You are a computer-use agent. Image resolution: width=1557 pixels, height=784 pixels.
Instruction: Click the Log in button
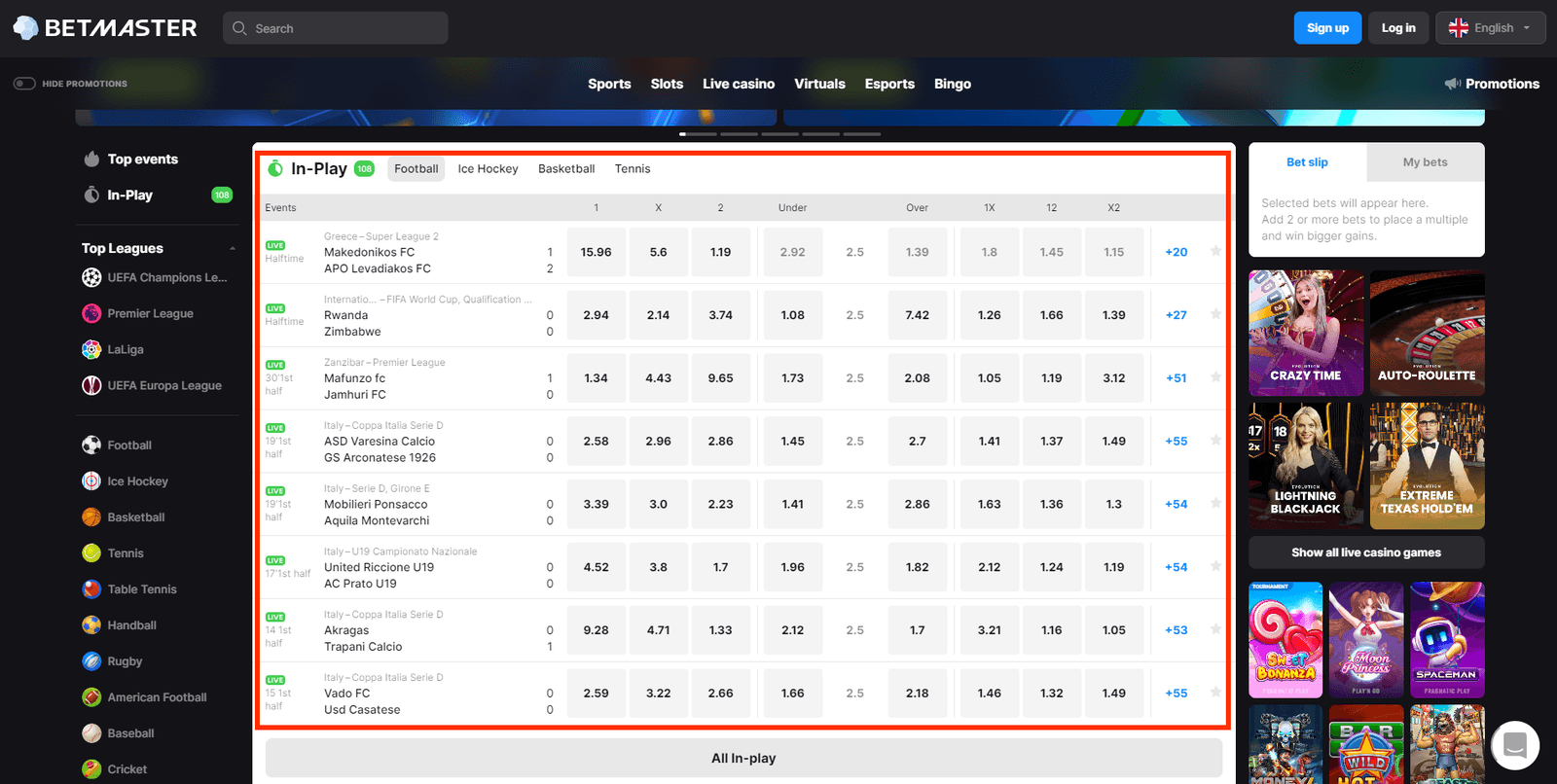1398,28
